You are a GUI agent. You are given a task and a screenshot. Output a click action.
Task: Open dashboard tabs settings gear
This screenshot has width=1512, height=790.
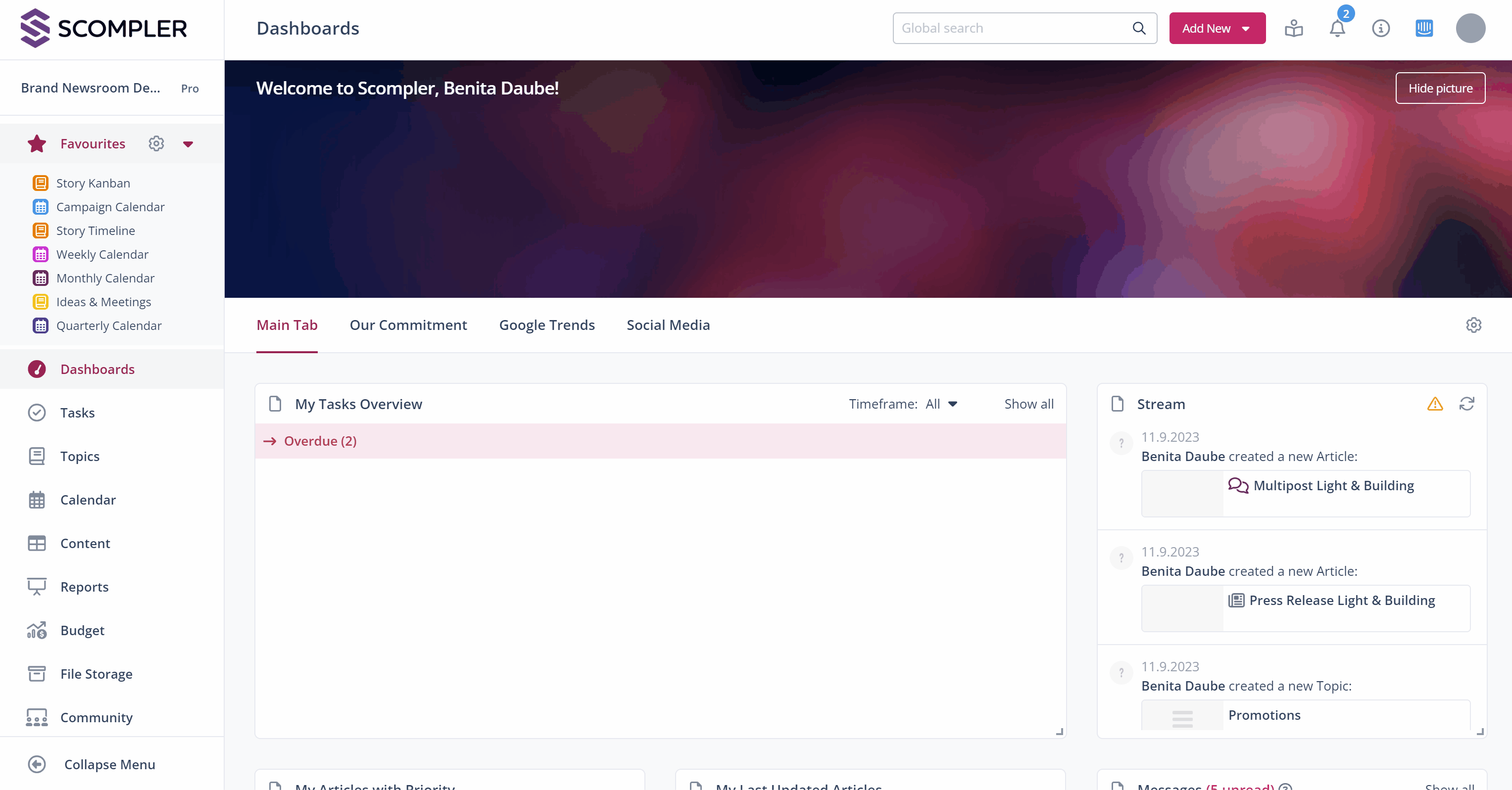pos(1473,325)
